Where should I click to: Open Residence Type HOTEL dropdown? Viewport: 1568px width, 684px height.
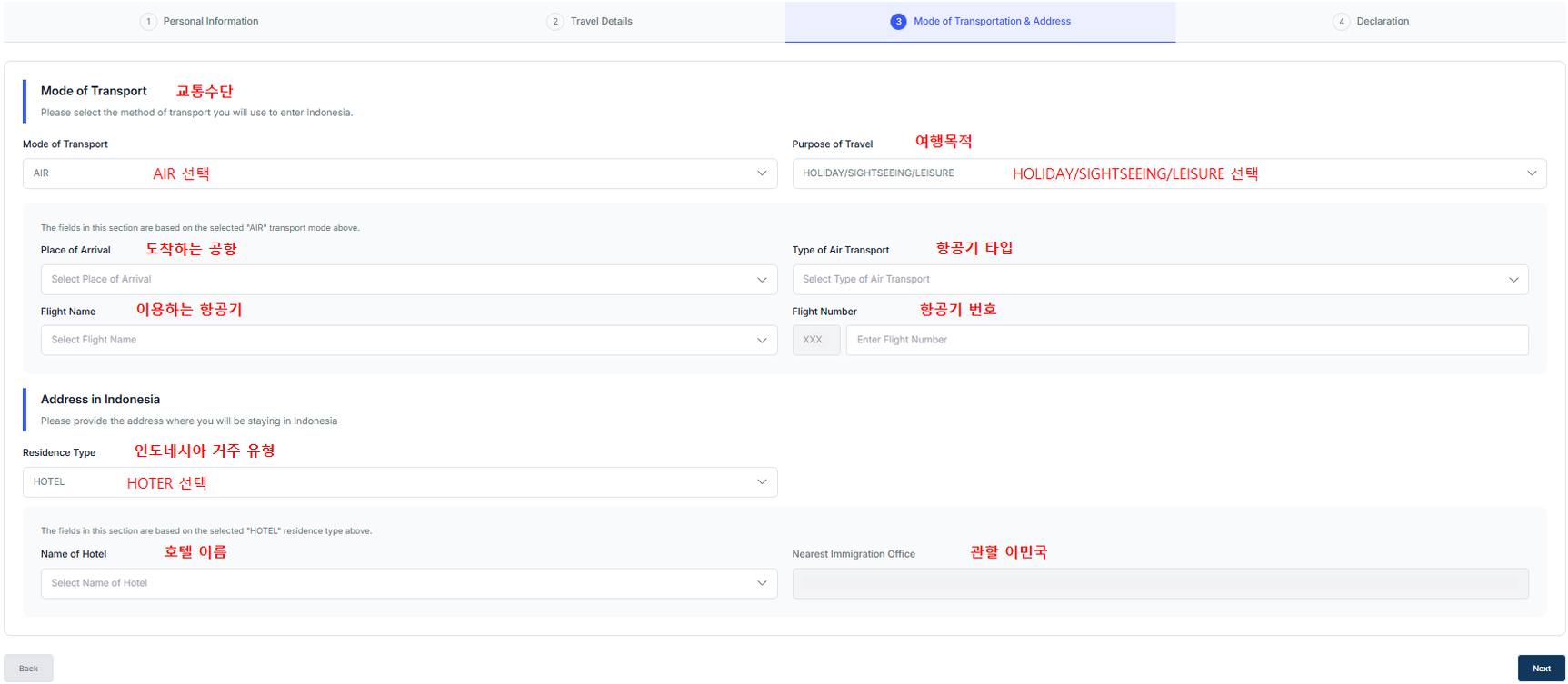pos(400,482)
